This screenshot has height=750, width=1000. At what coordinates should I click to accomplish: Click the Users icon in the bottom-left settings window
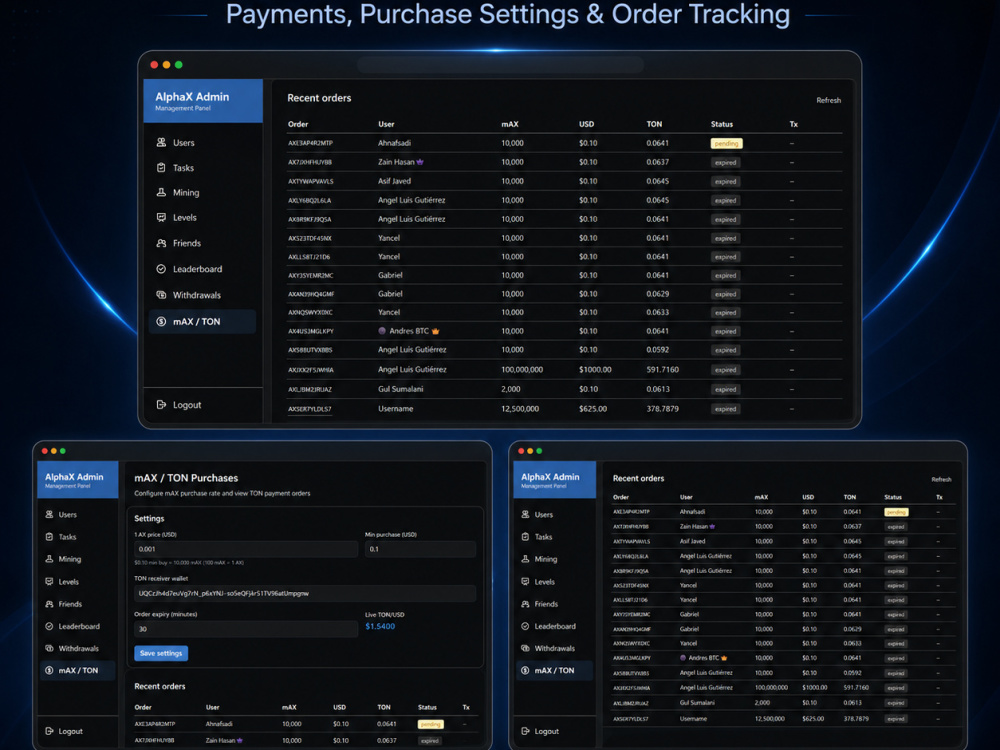(49, 514)
